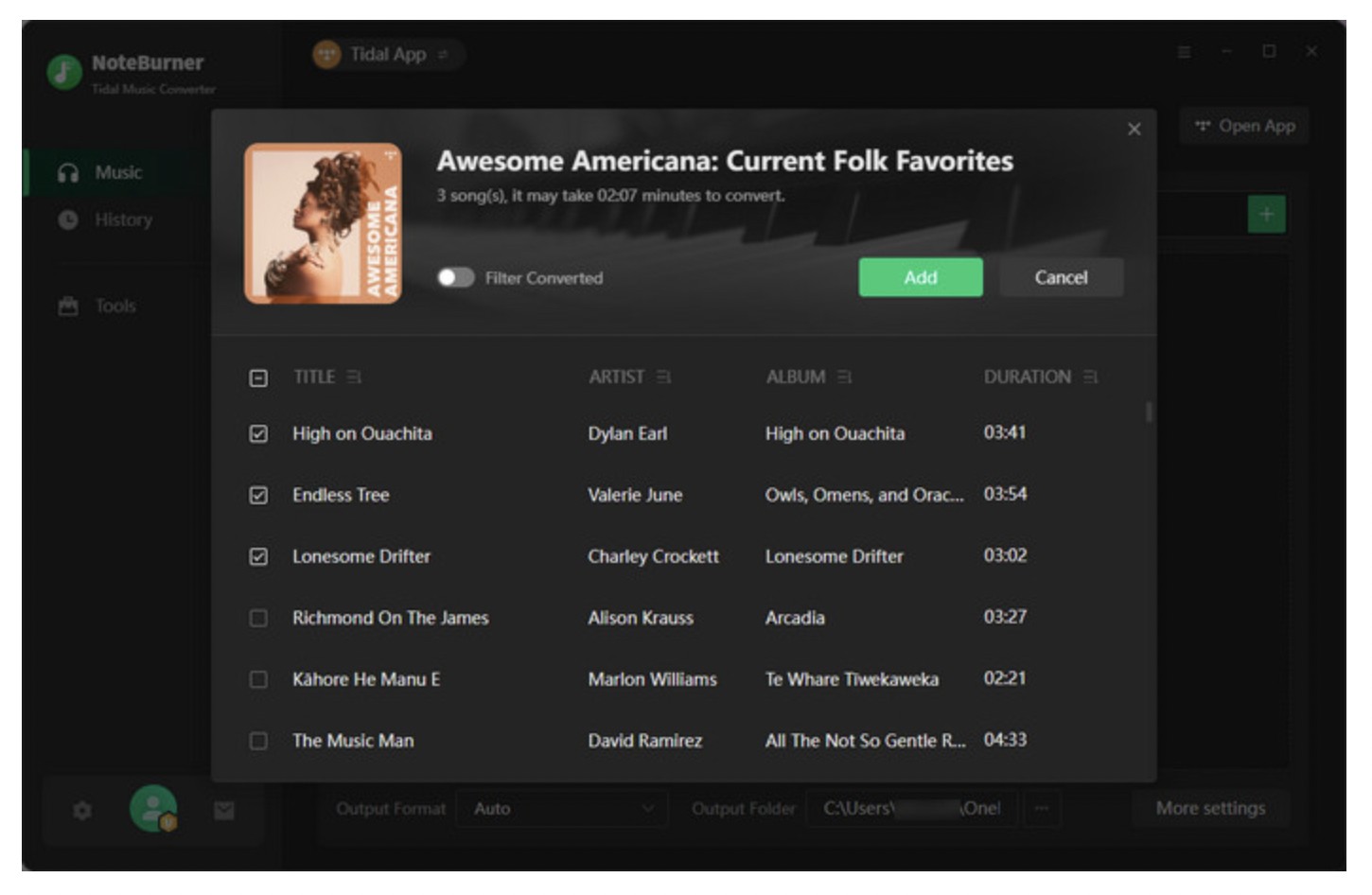Click the History clock icon
The height and width of the screenshot is (895, 1372).
pyautogui.click(x=68, y=219)
